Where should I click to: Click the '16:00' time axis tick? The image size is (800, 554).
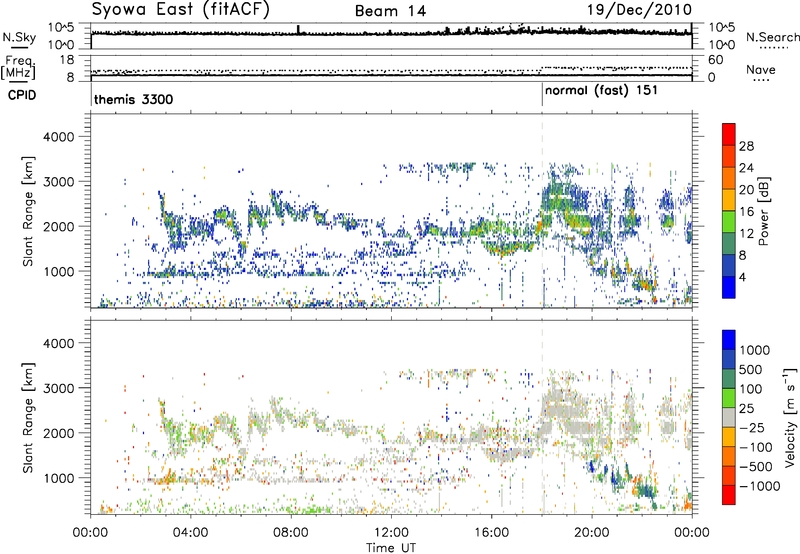(x=491, y=533)
